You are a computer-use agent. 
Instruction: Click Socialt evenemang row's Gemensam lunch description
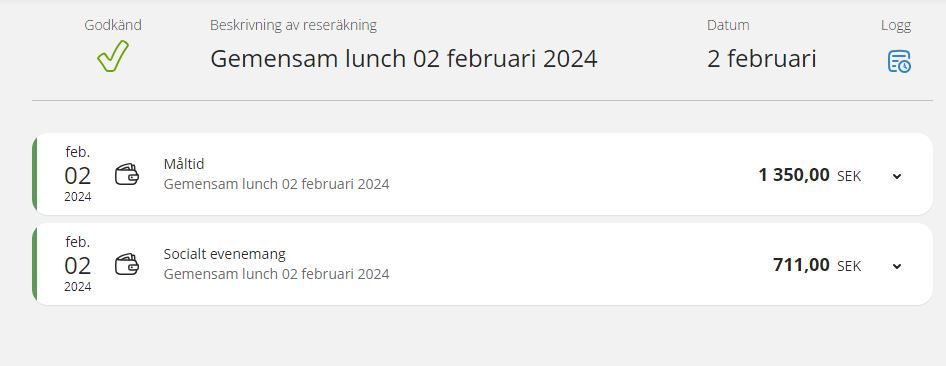276,274
